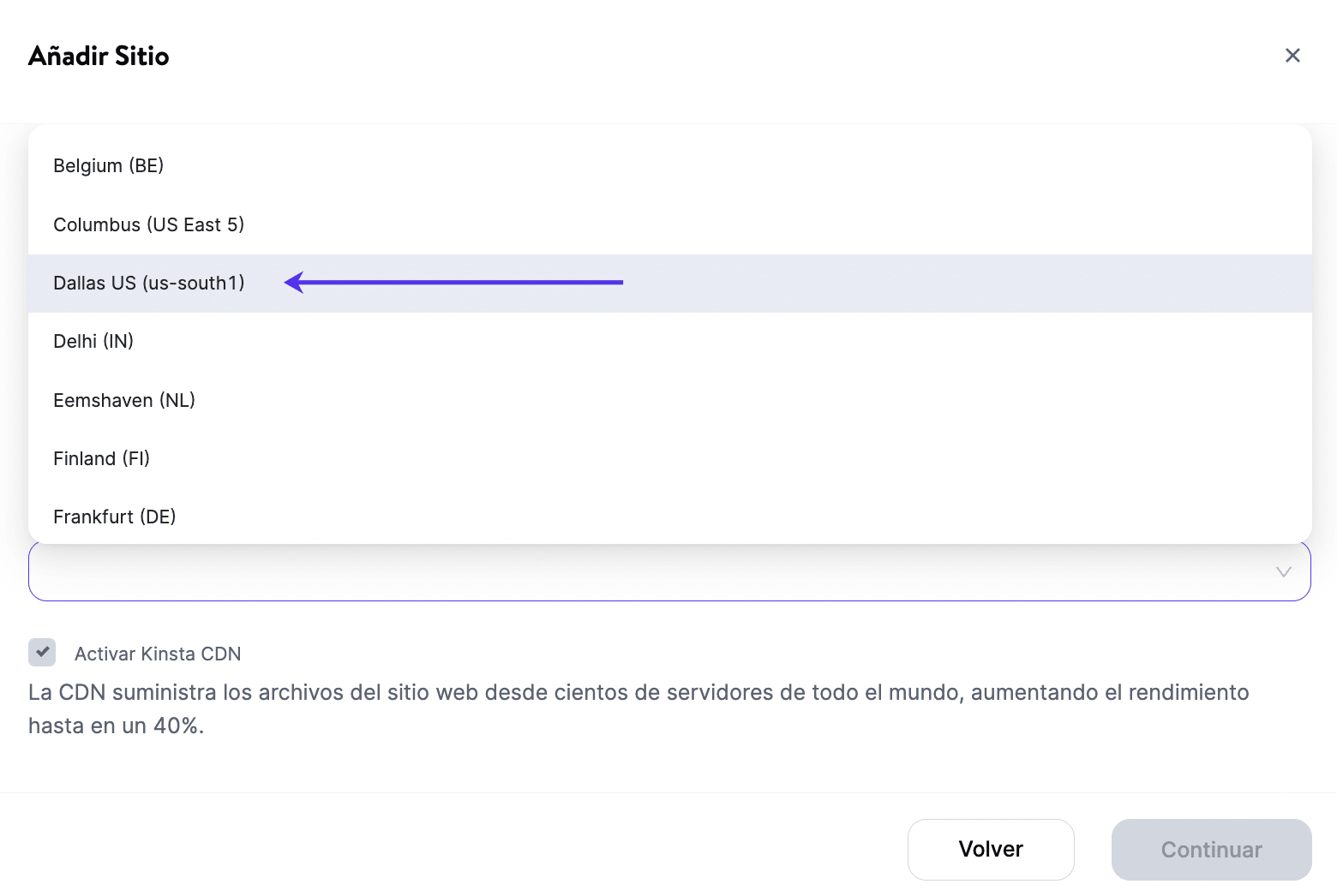Click the Continuar button
The height and width of the screenshot is (896, 1337).
1211,850
